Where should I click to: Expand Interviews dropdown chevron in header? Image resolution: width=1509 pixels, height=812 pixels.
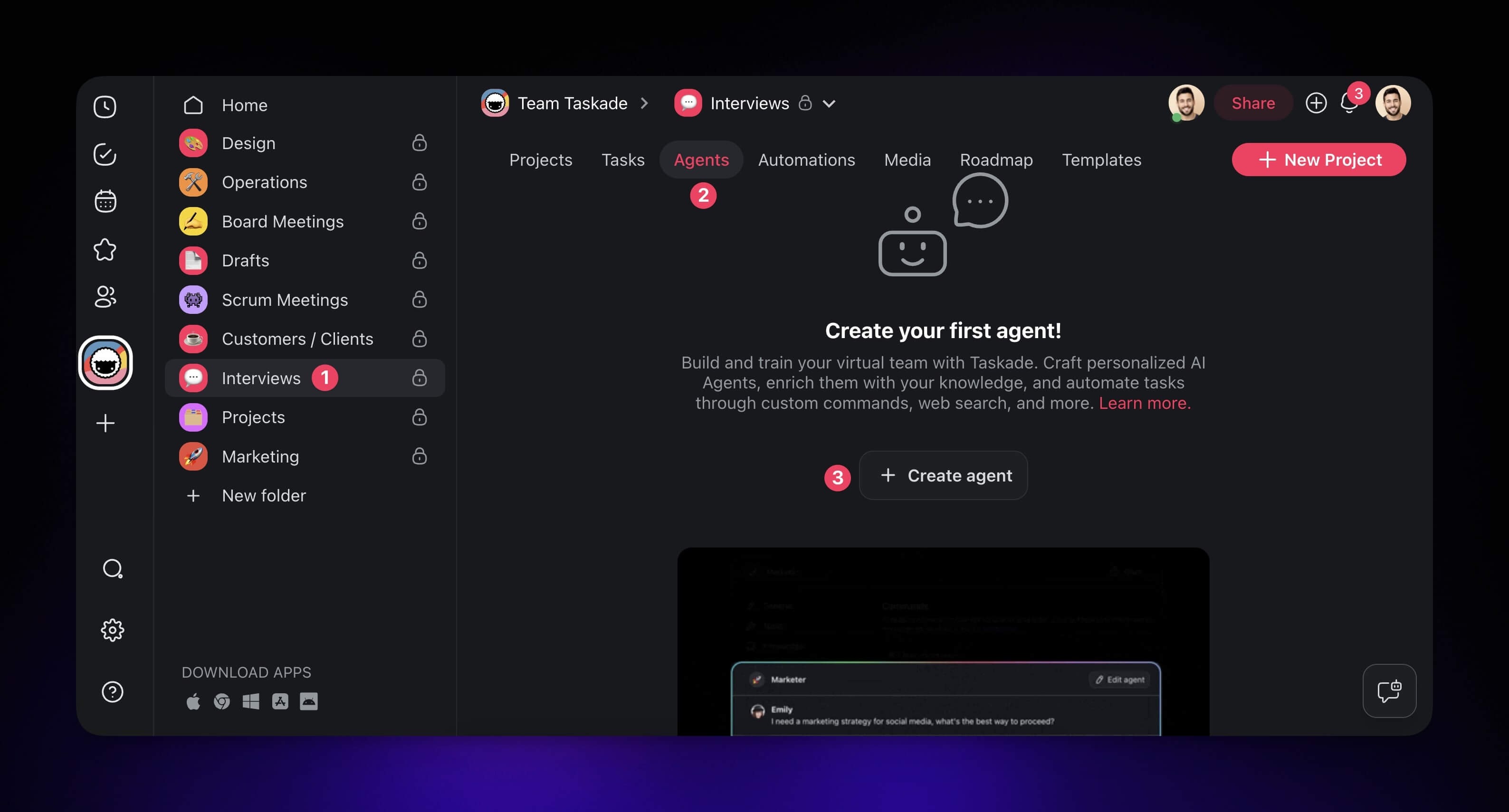click(x=828, y=104)
